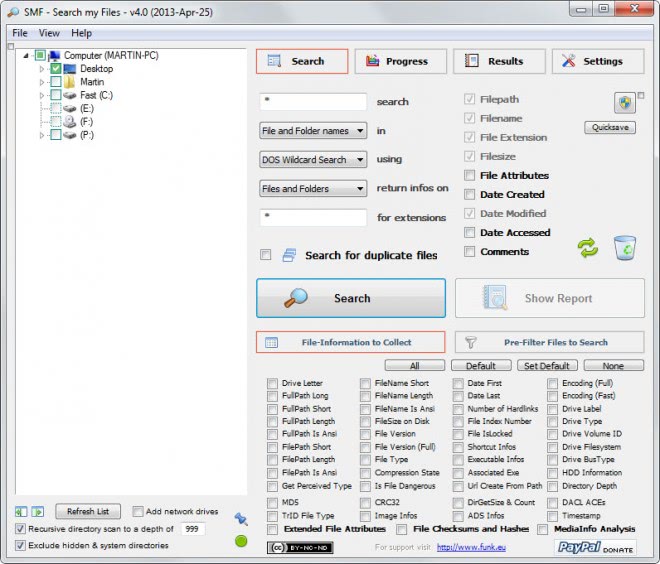Enable the File Attributes checkbox
The width and height of the screenshot is (660, 564).
pos(469,175)
